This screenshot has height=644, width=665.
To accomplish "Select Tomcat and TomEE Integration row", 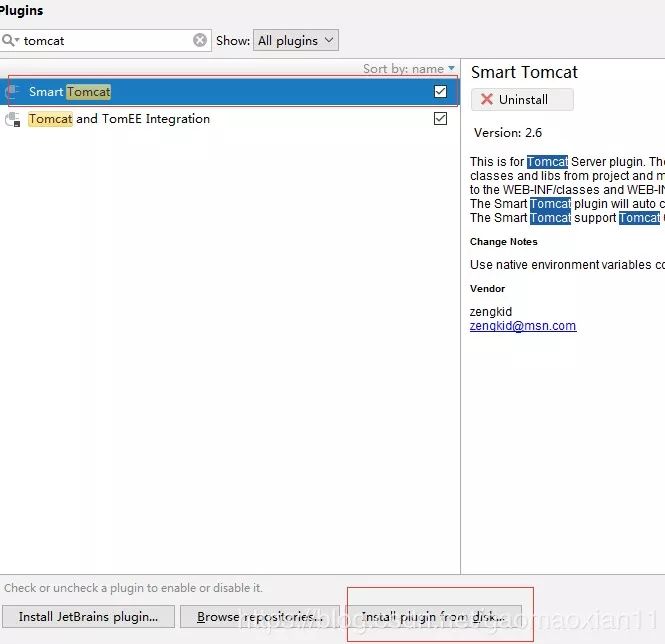I will coord(229,119).
